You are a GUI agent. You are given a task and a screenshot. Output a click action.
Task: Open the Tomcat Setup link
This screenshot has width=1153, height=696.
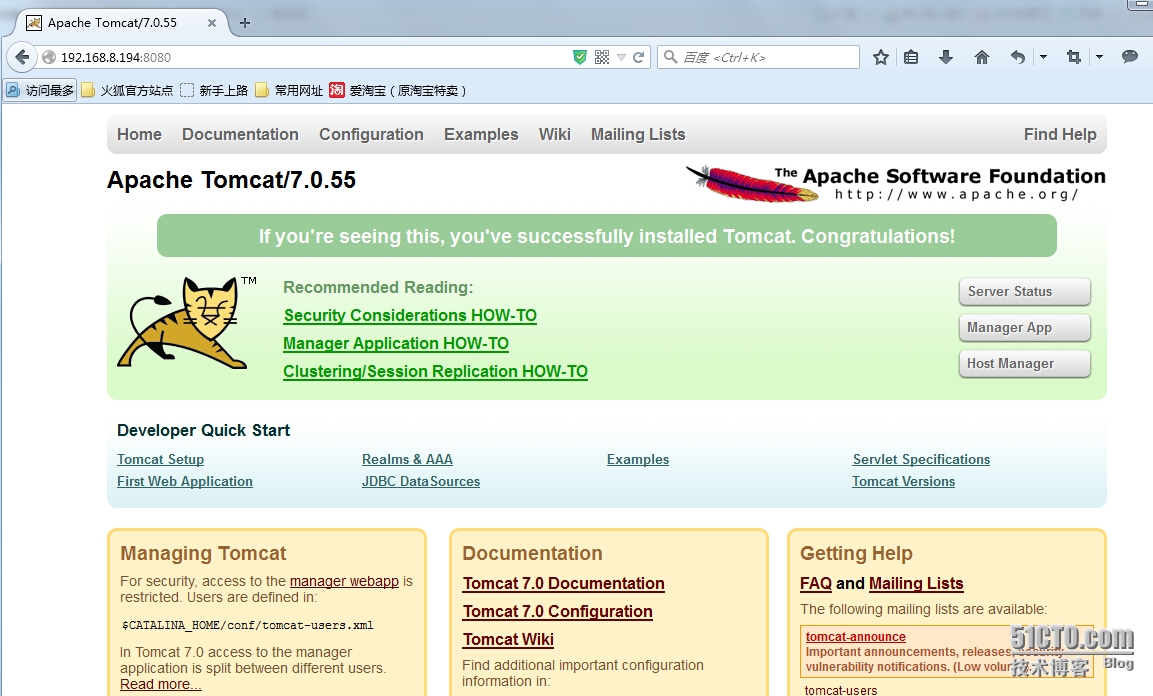pos(160,459)
